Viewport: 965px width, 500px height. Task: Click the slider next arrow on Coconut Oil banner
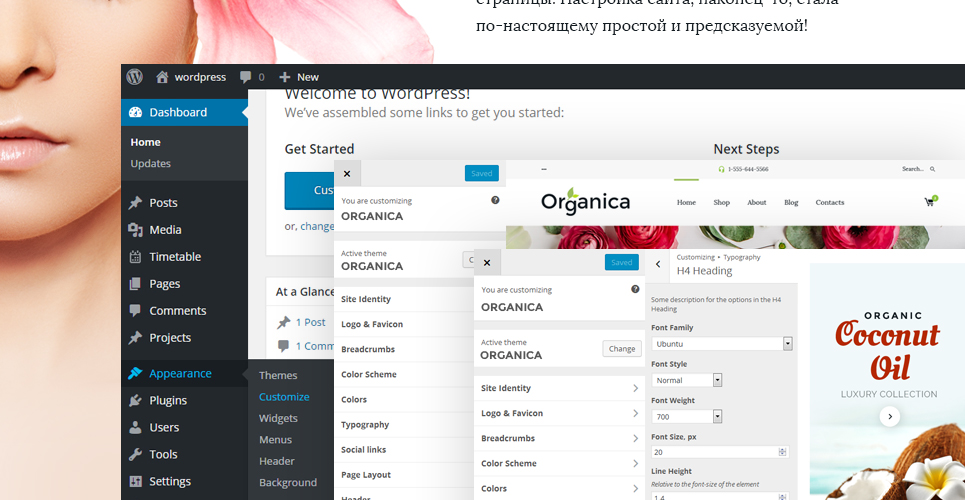pos(889,417)
